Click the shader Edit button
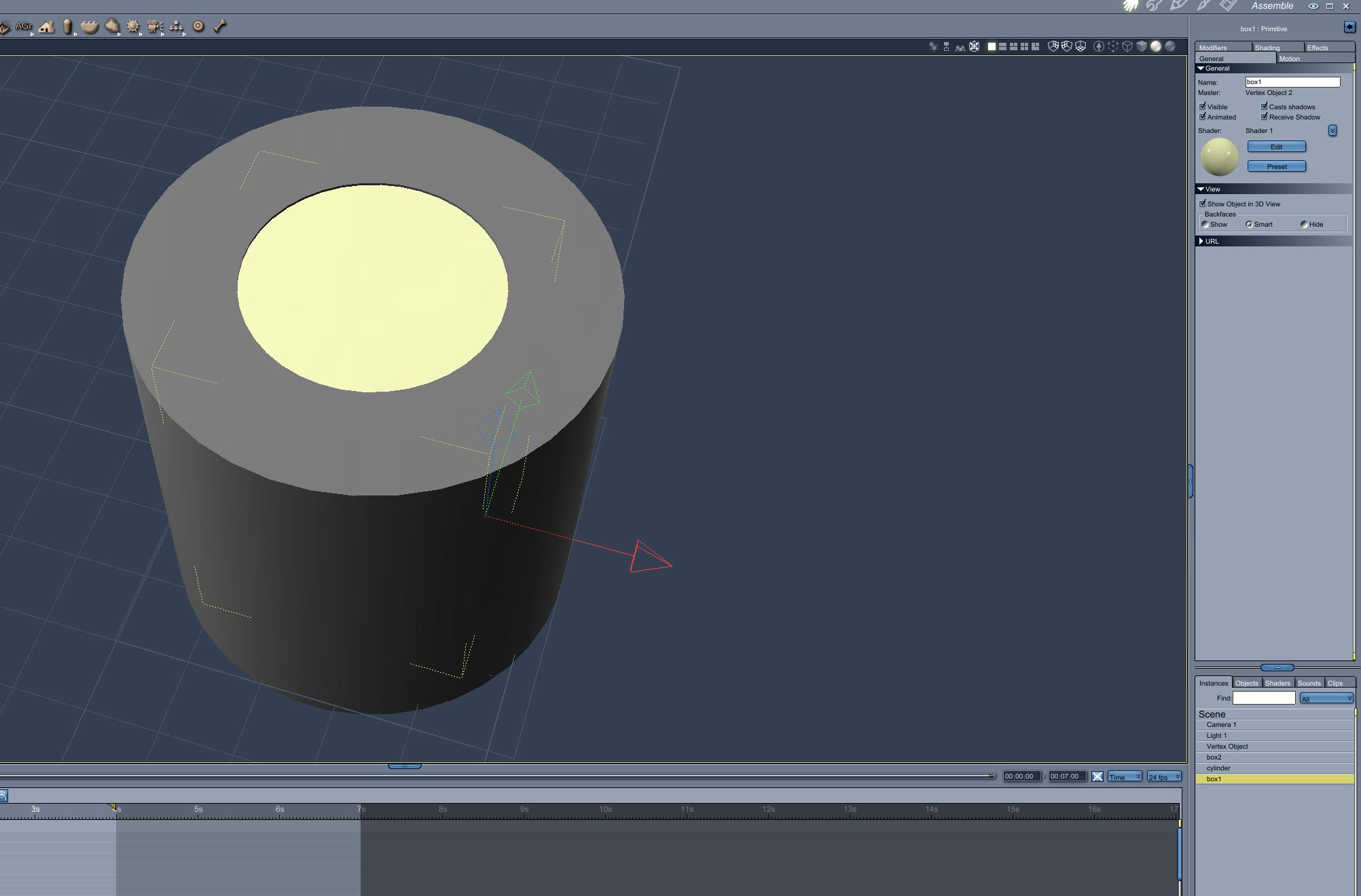Screen dimensions: 1361x896 pos(1276,147)
